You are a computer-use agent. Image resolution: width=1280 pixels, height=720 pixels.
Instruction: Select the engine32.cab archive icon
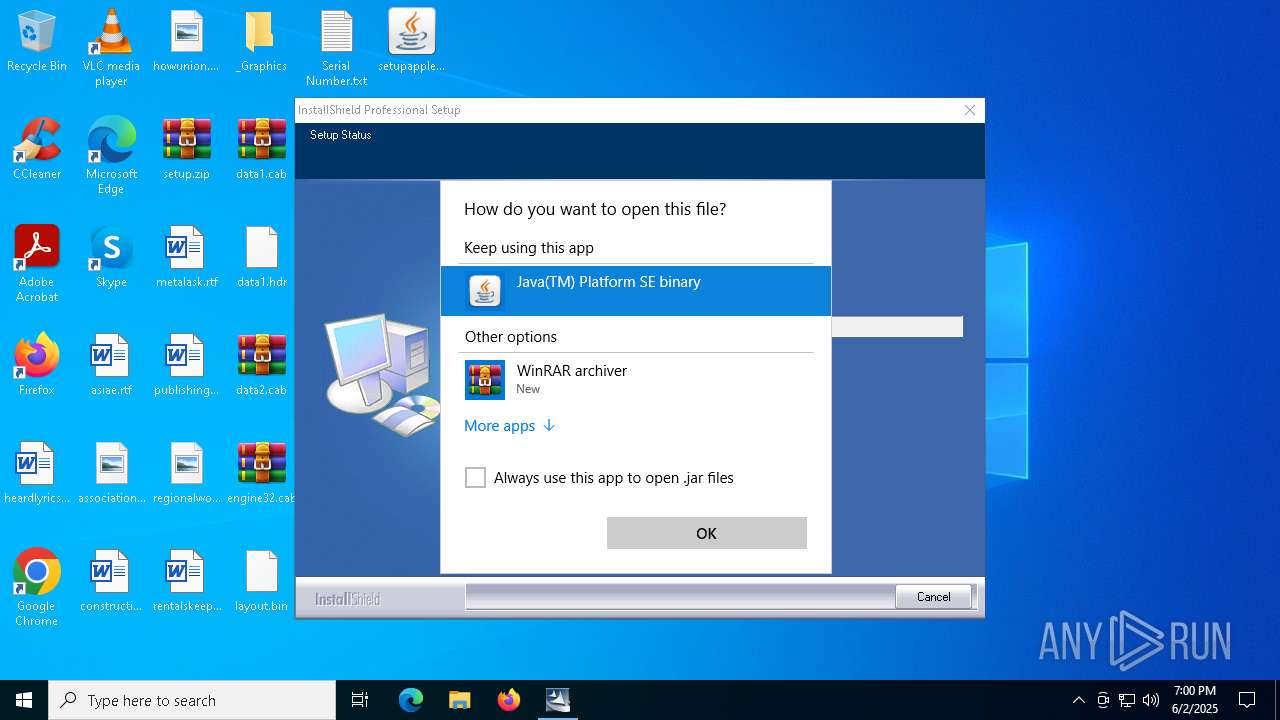(x=261, y=474)
